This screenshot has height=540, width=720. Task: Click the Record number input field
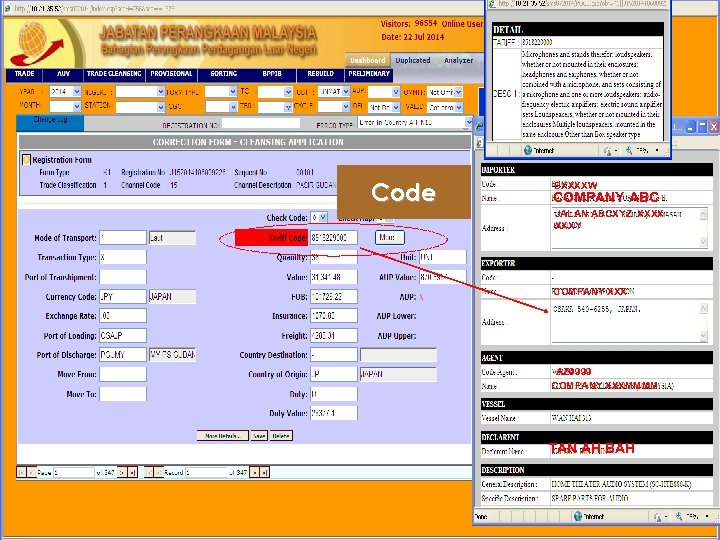click(x=206, y=472)
